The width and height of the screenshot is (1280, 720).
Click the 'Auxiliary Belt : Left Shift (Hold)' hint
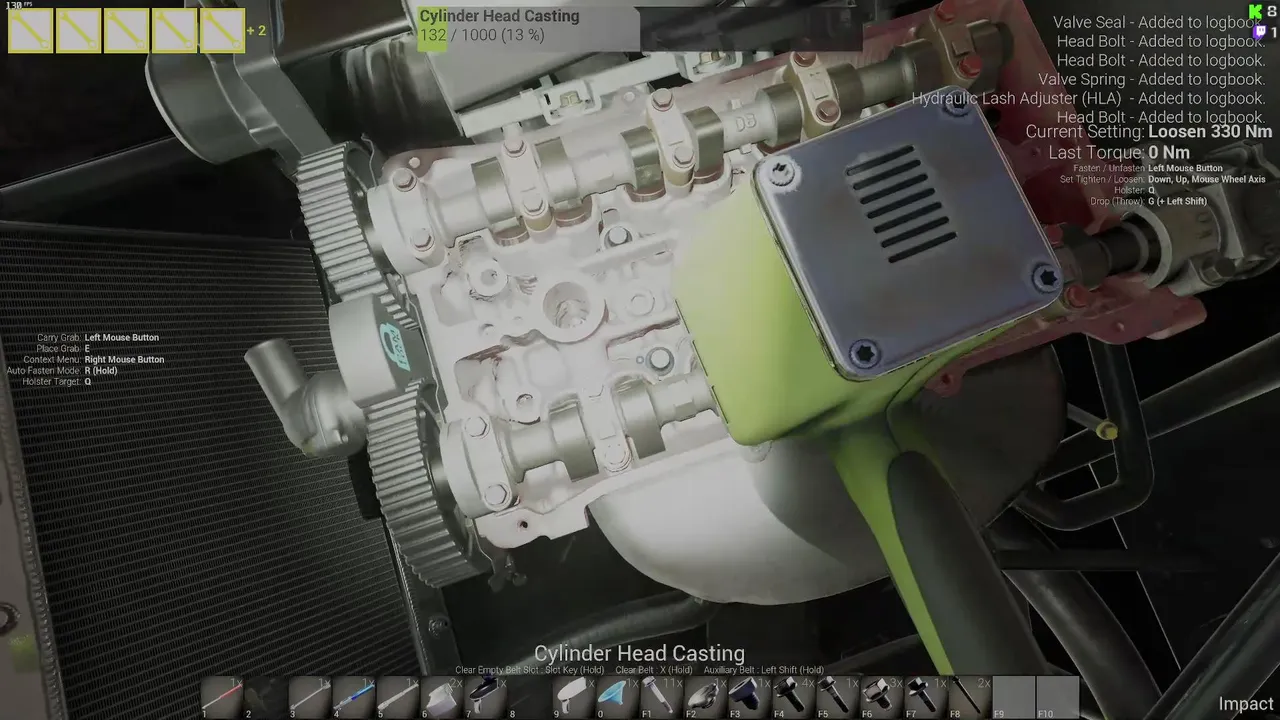pyautogui.click(x=764, y=670)
